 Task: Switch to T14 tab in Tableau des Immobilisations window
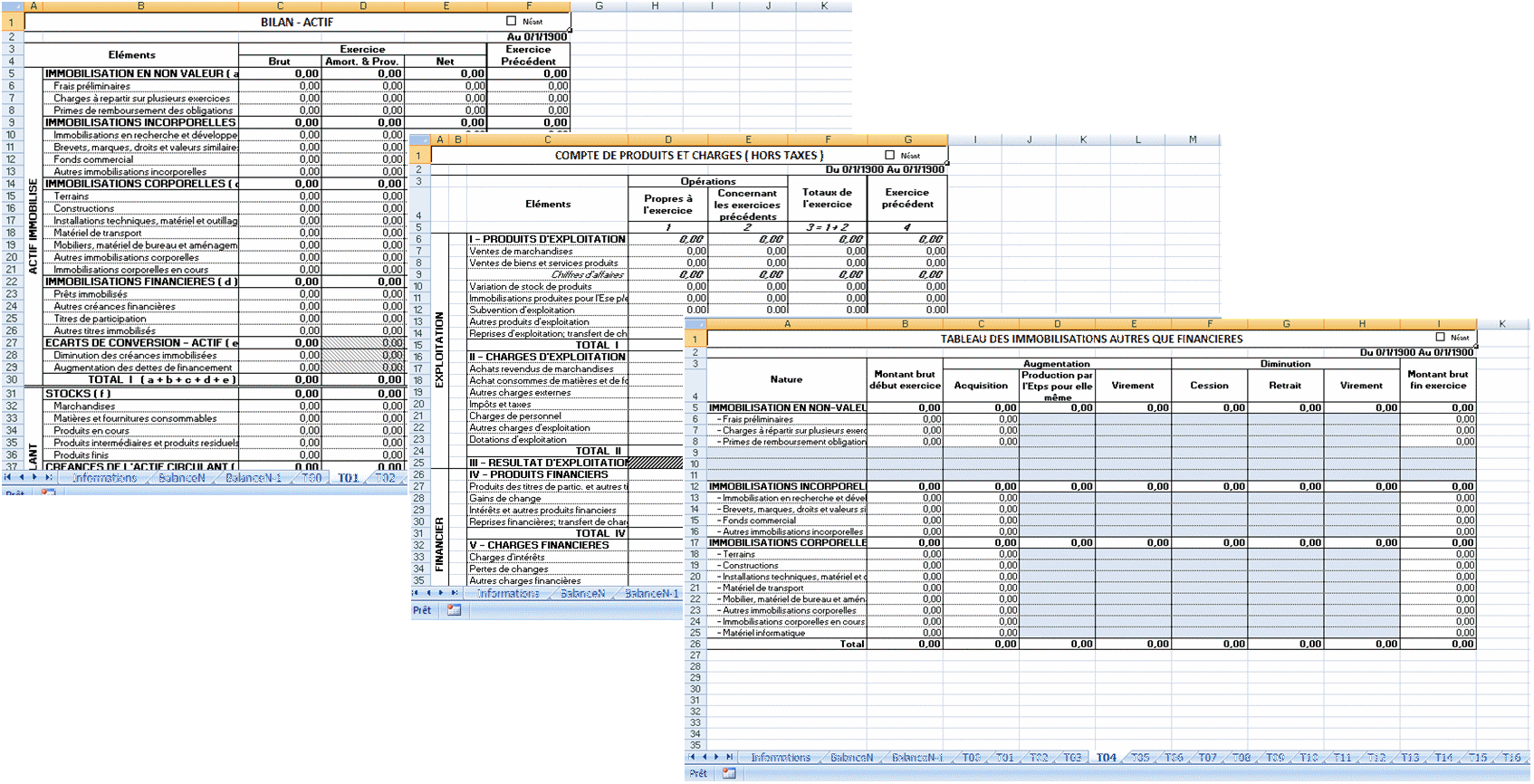(x=1443, y=758)
